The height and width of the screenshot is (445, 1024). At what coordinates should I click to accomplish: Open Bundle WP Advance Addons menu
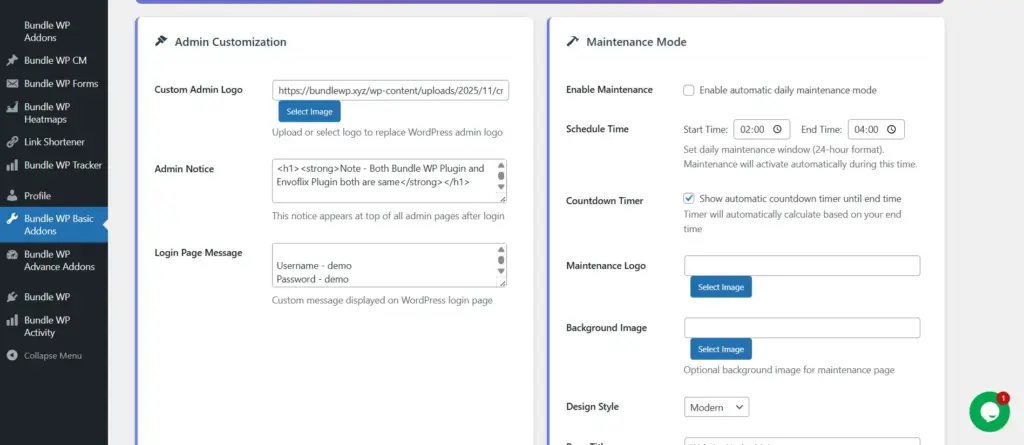tap(54, 261)
